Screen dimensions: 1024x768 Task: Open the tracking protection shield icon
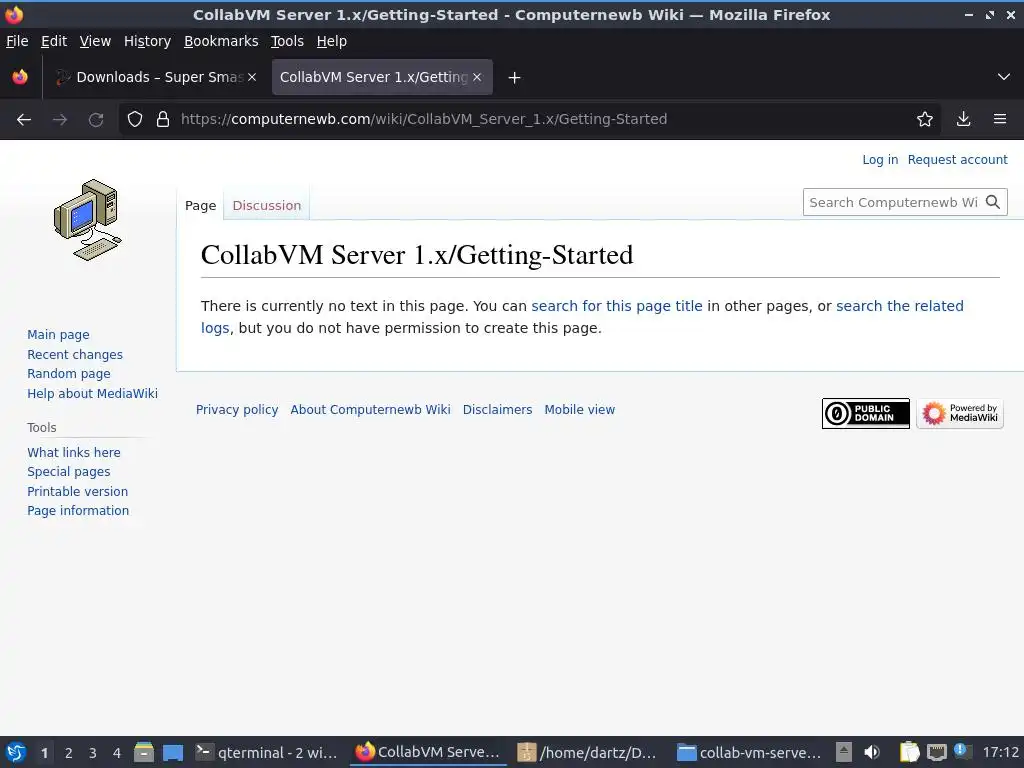point(135,119)
